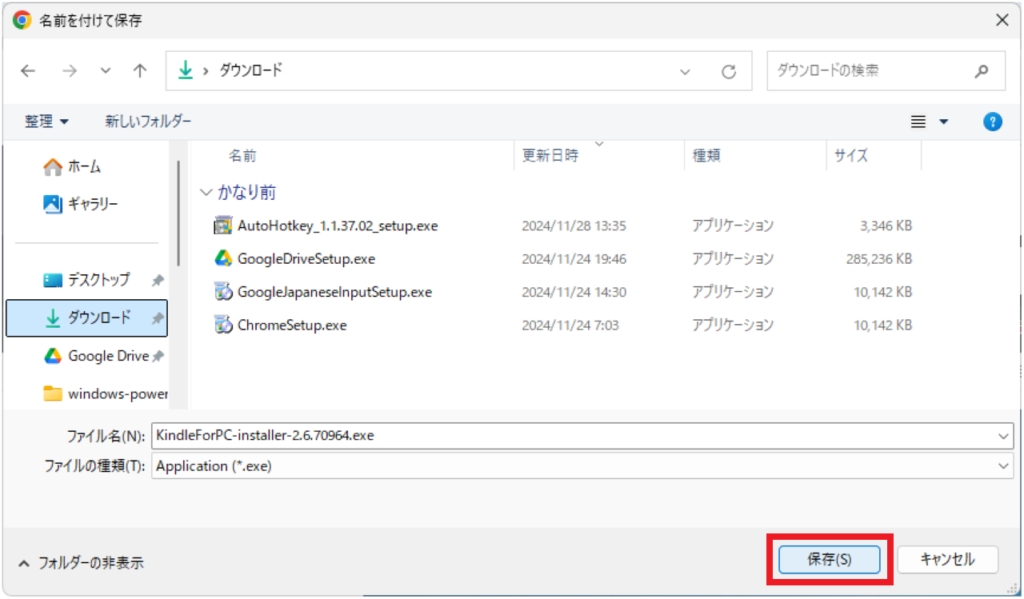The width and height of the screenshot is (1024, 599).
Task: Open ギャラリー in navigation pane
Action: (x=92, y=204)
